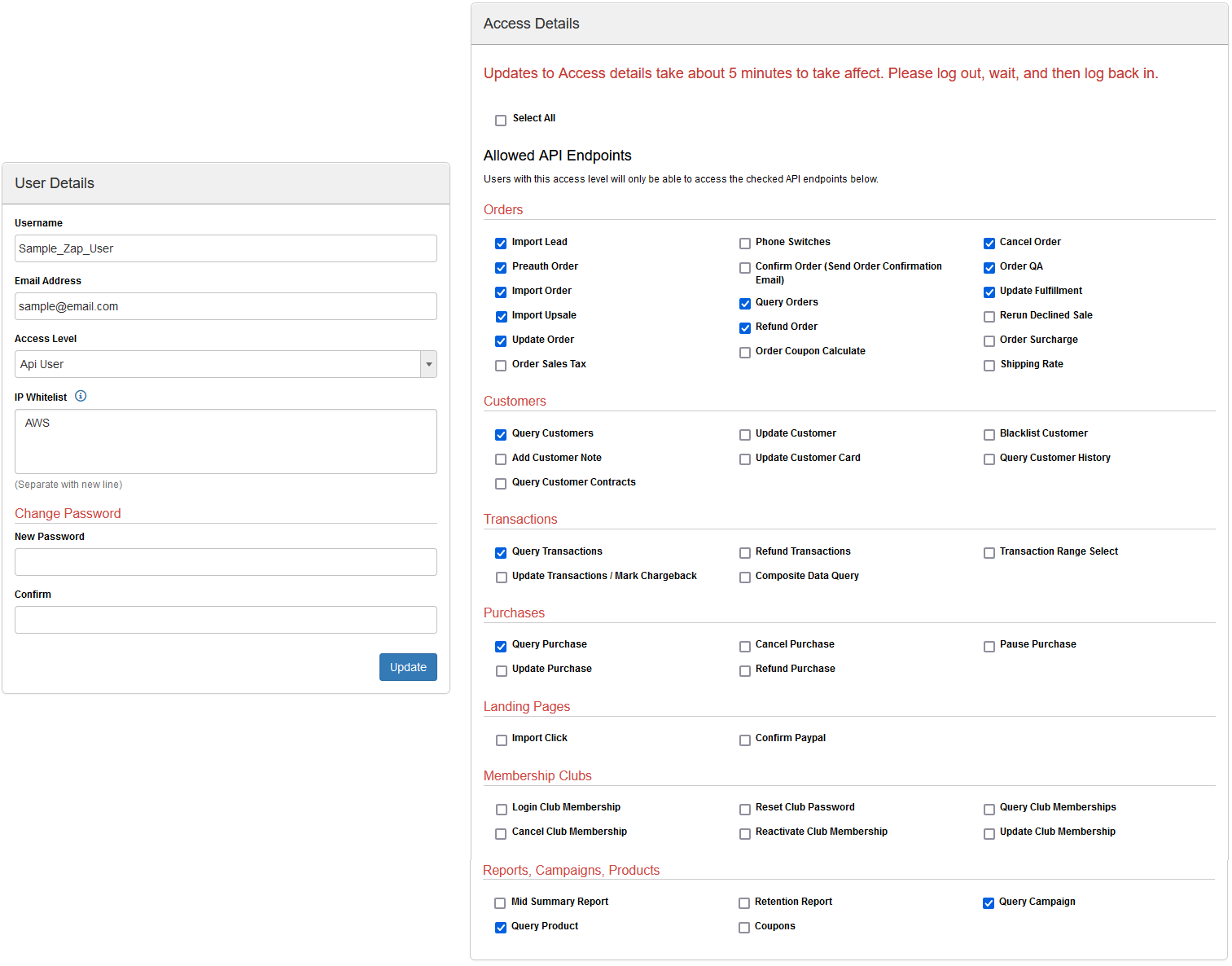Click the Update button

[x=408, y=667]
